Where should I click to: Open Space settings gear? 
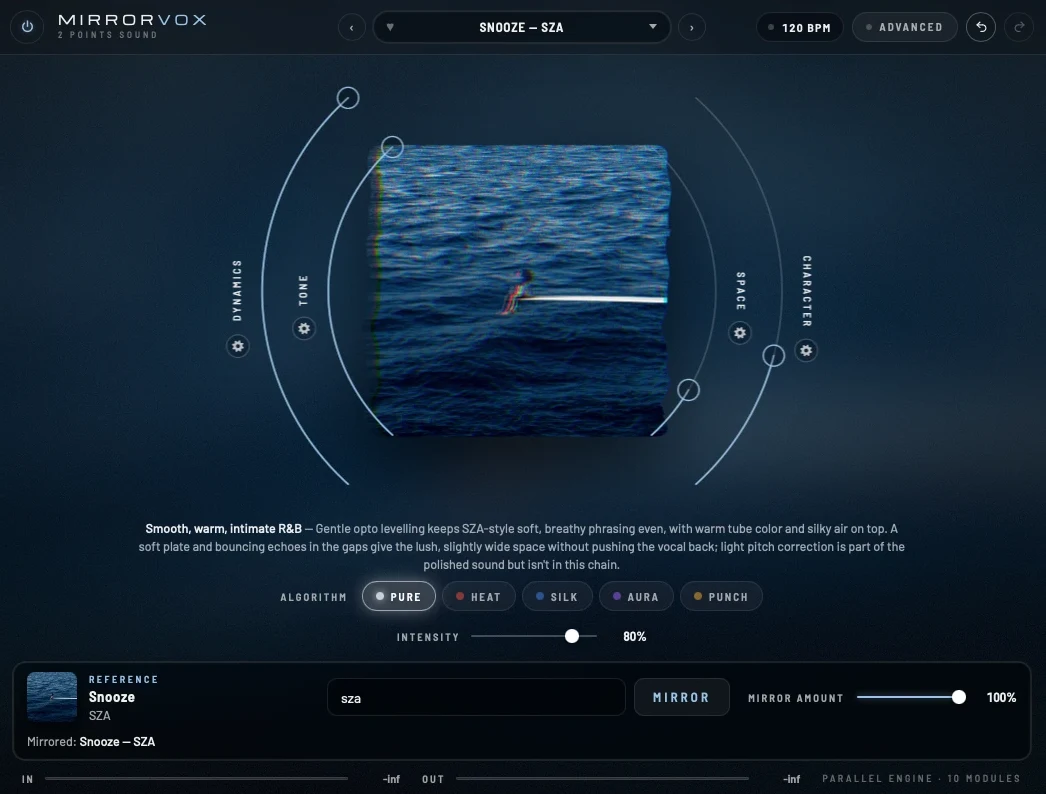[740, 333]
